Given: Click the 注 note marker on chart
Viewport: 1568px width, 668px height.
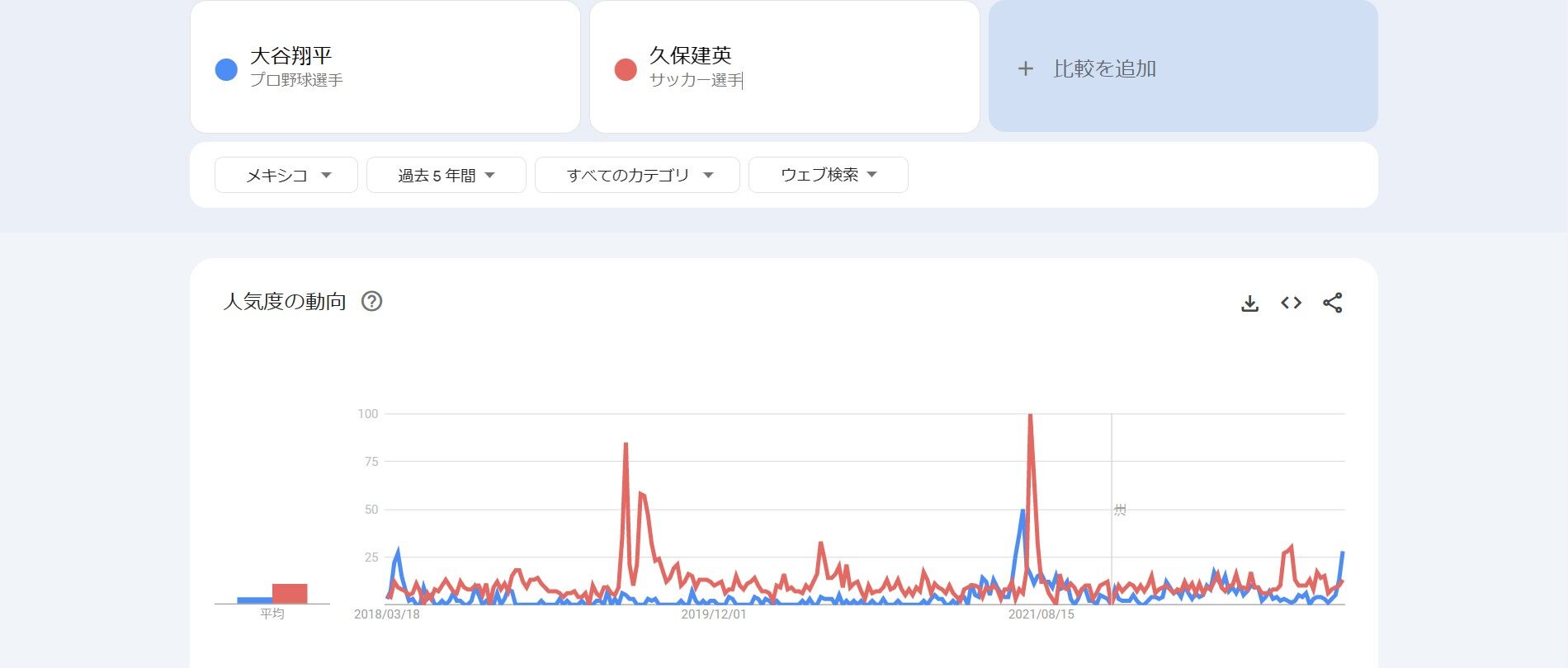Looking at the screenshot, I should [1119, 510].
